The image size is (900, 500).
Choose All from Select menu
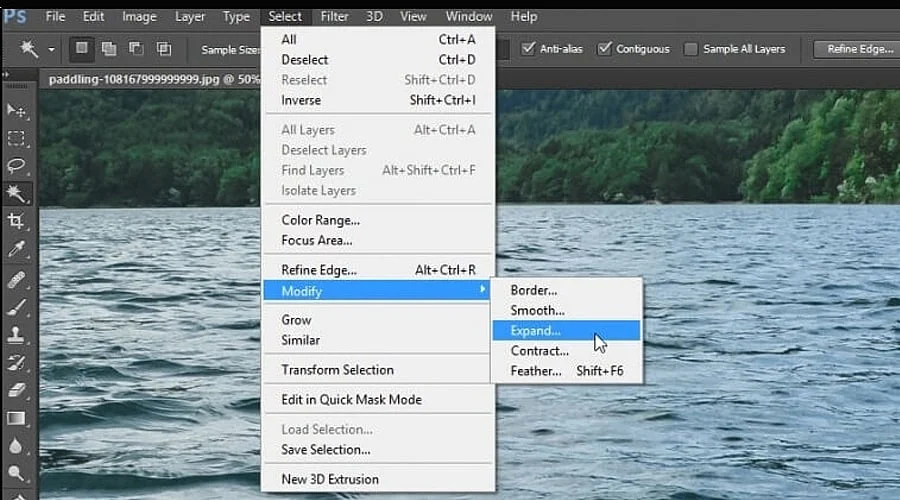(378, 40)
